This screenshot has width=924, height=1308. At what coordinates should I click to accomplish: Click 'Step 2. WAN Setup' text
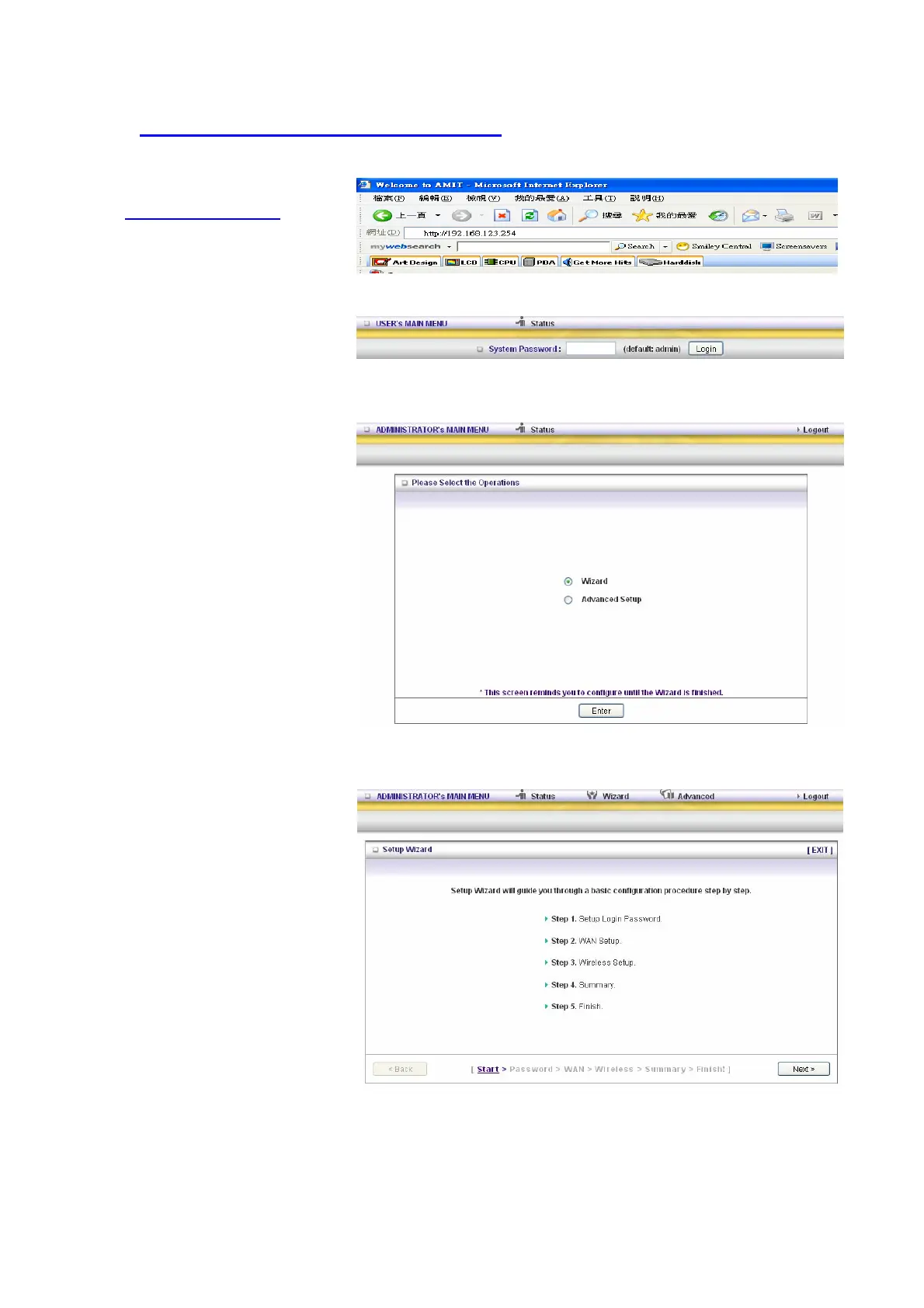tap(586, 941)
